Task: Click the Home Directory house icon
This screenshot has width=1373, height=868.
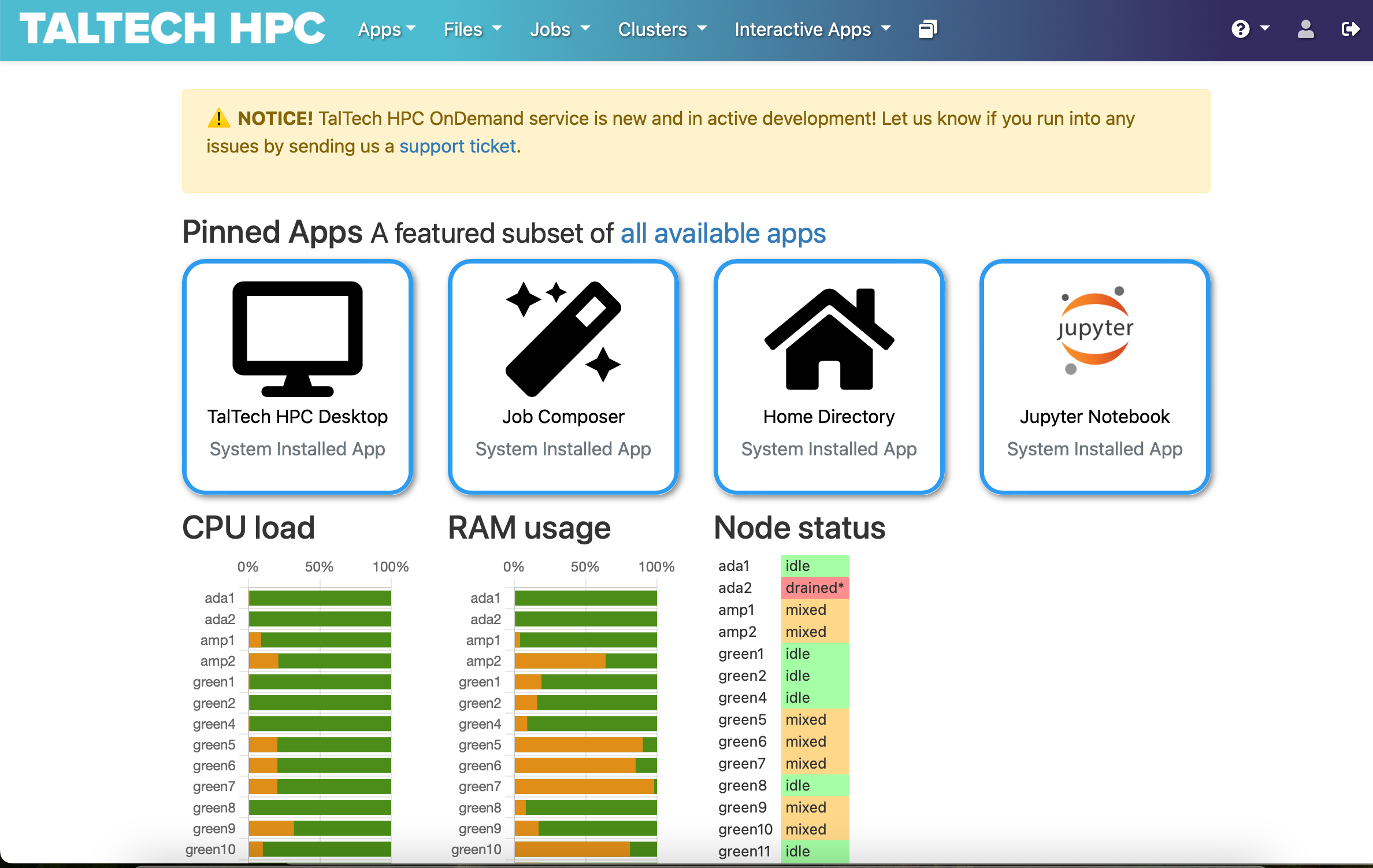Action: (x=829, y=339)
